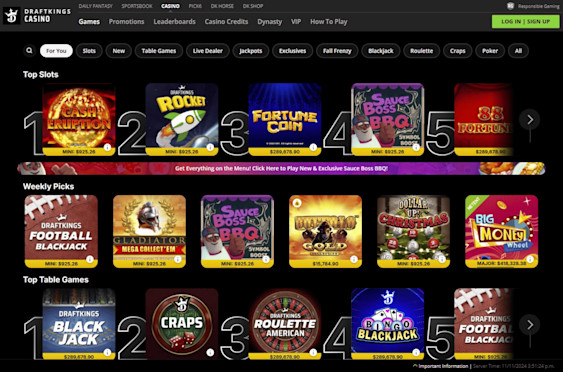
Task: Show info icon on Weekly Picks Sauce Boss BBQ
Action: click(266, 259)
